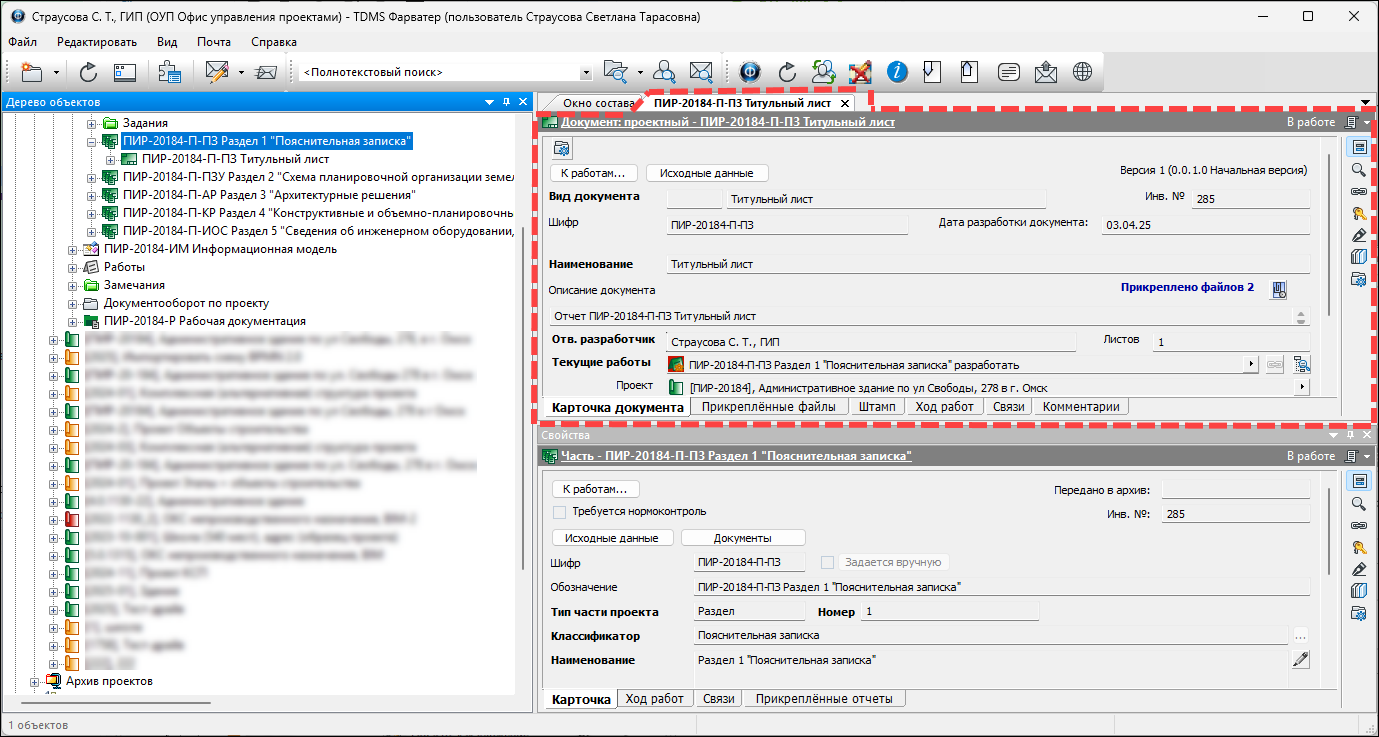Click the chain link icon in lower properties sidebar
The image size is (1379, 737).
[1358, 525]
